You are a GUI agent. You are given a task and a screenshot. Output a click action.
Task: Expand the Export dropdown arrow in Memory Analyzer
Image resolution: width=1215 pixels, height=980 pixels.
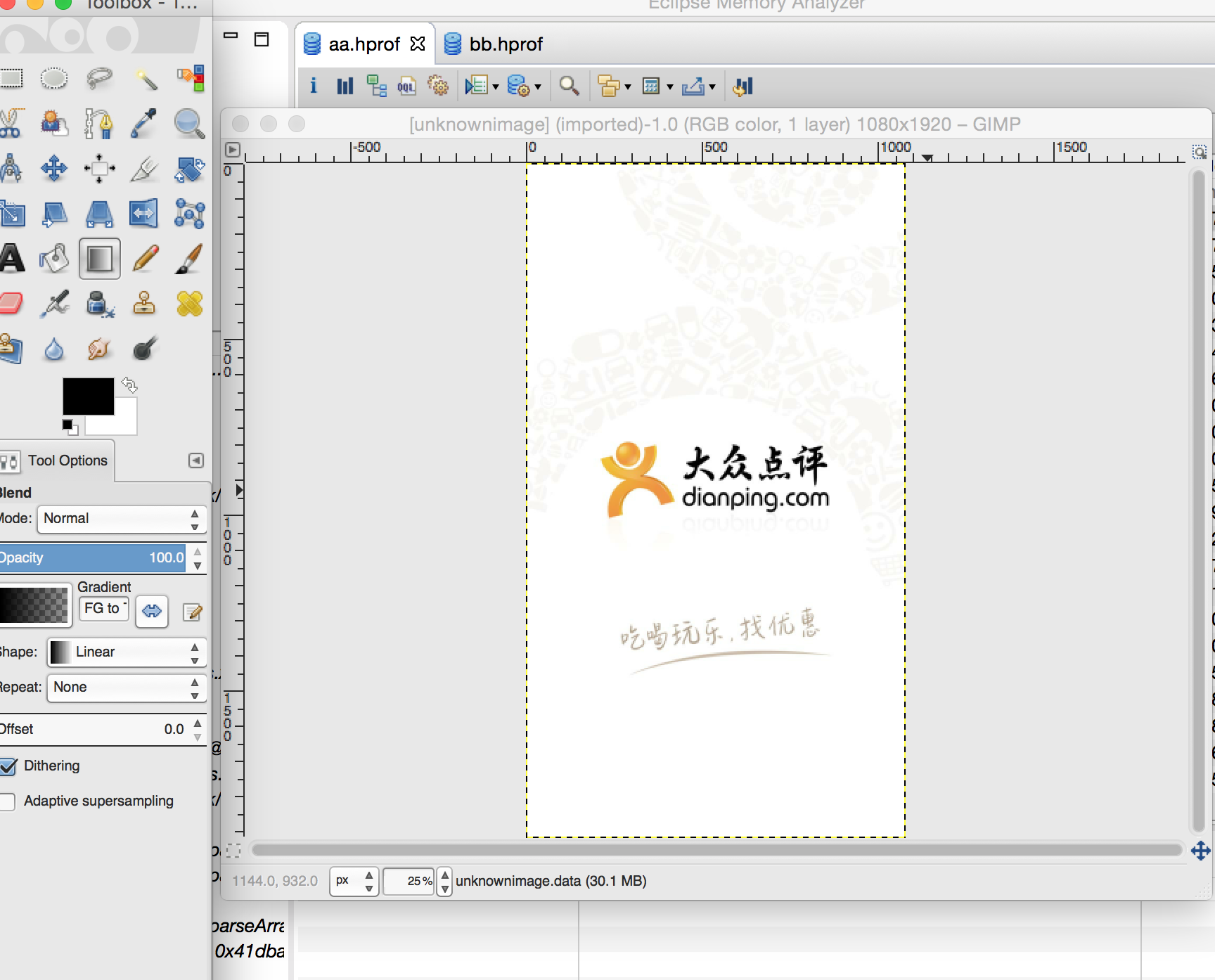[712, 86]
